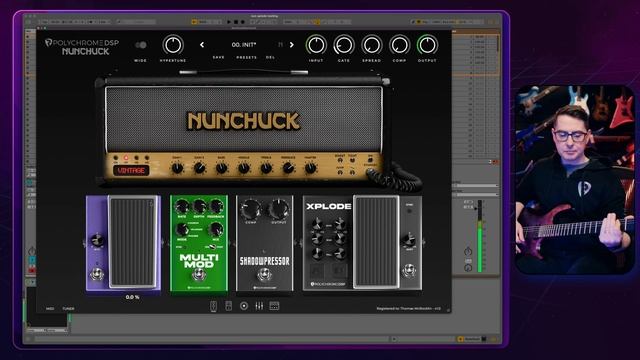Go to the previous preset with the left arrow
Screen dimensions: 640x360
point(202,45)
